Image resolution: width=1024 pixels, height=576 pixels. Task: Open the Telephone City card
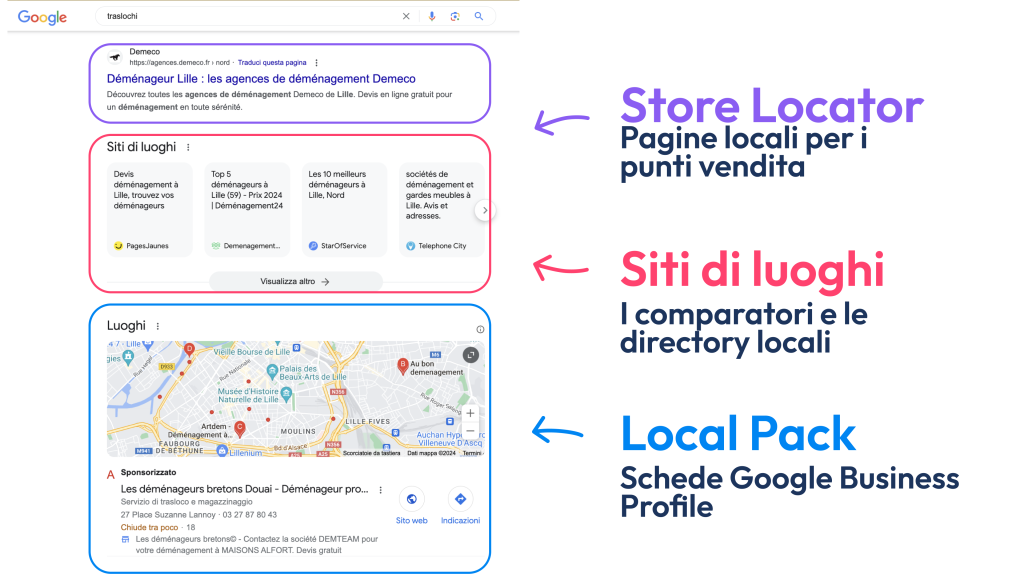441,210
